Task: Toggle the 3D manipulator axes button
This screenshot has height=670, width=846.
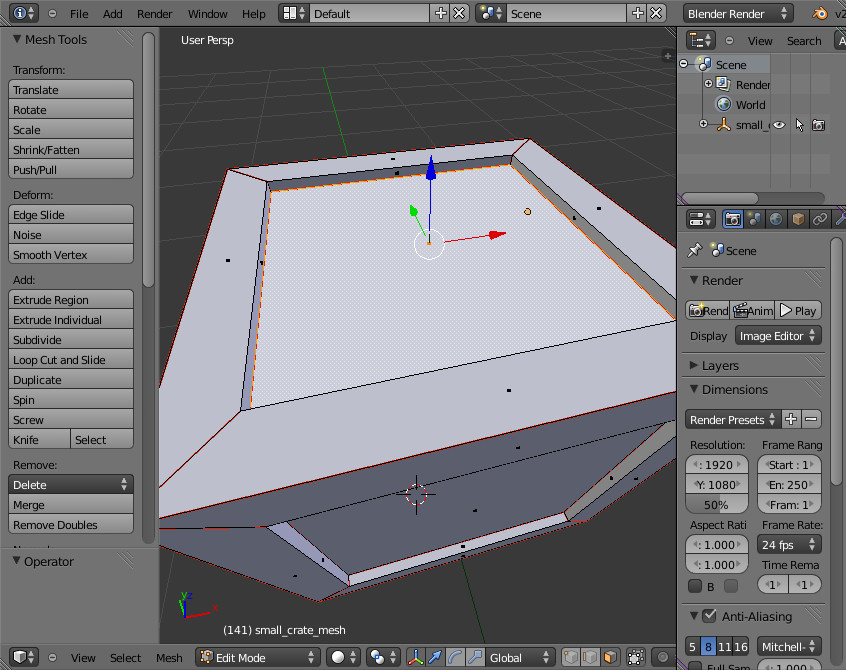Action: tap(415, 657)
